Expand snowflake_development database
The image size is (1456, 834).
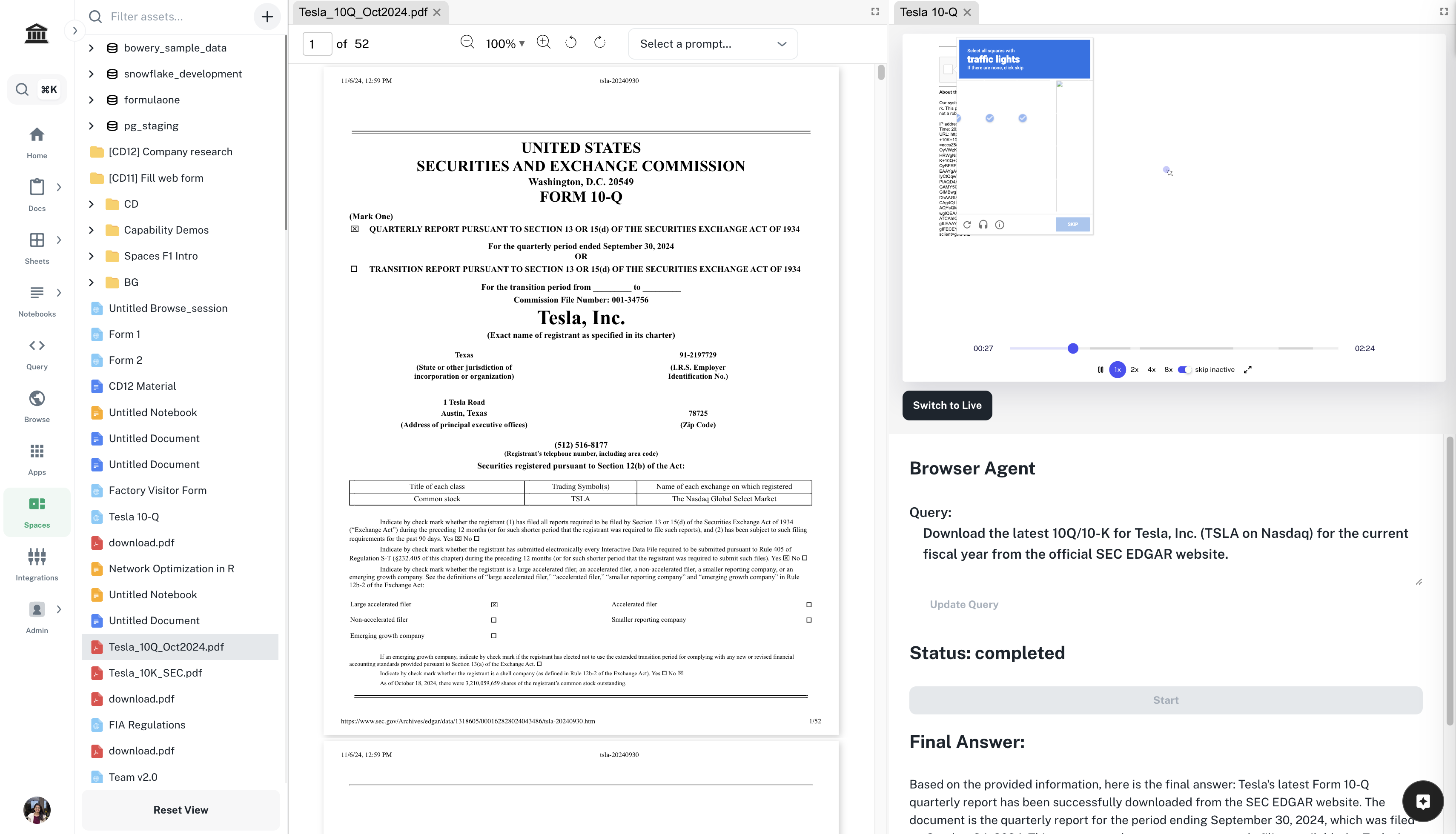click(91, 74)
